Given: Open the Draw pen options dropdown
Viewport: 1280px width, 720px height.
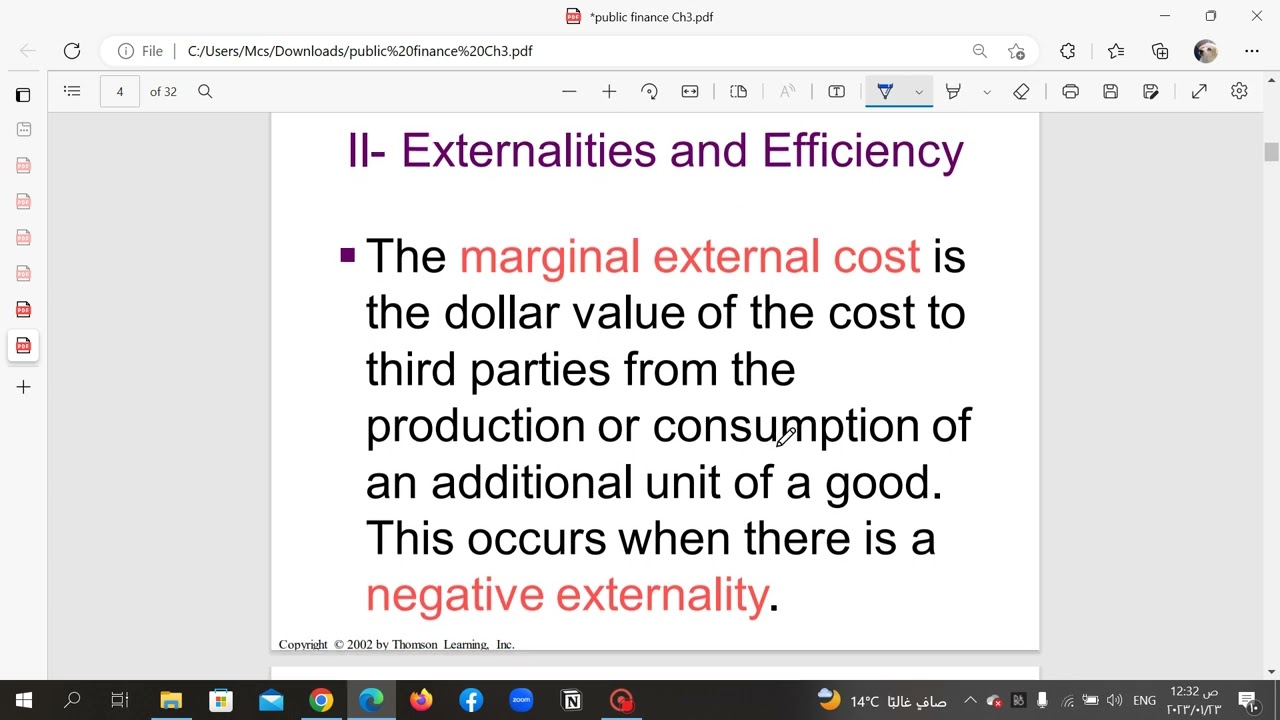Looking at the screenshot, I should [x=919, y=92].
